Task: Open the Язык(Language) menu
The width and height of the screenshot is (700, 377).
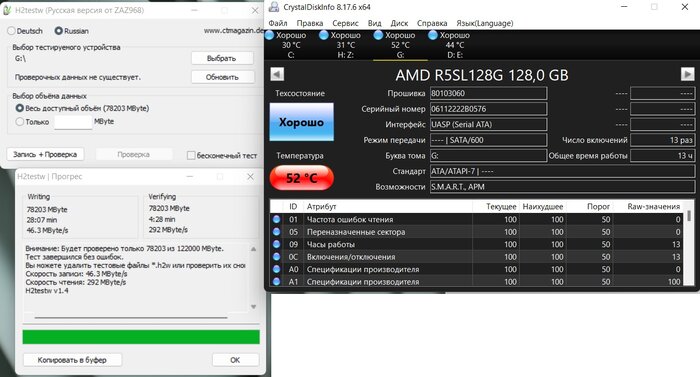Action: [484, 23]
